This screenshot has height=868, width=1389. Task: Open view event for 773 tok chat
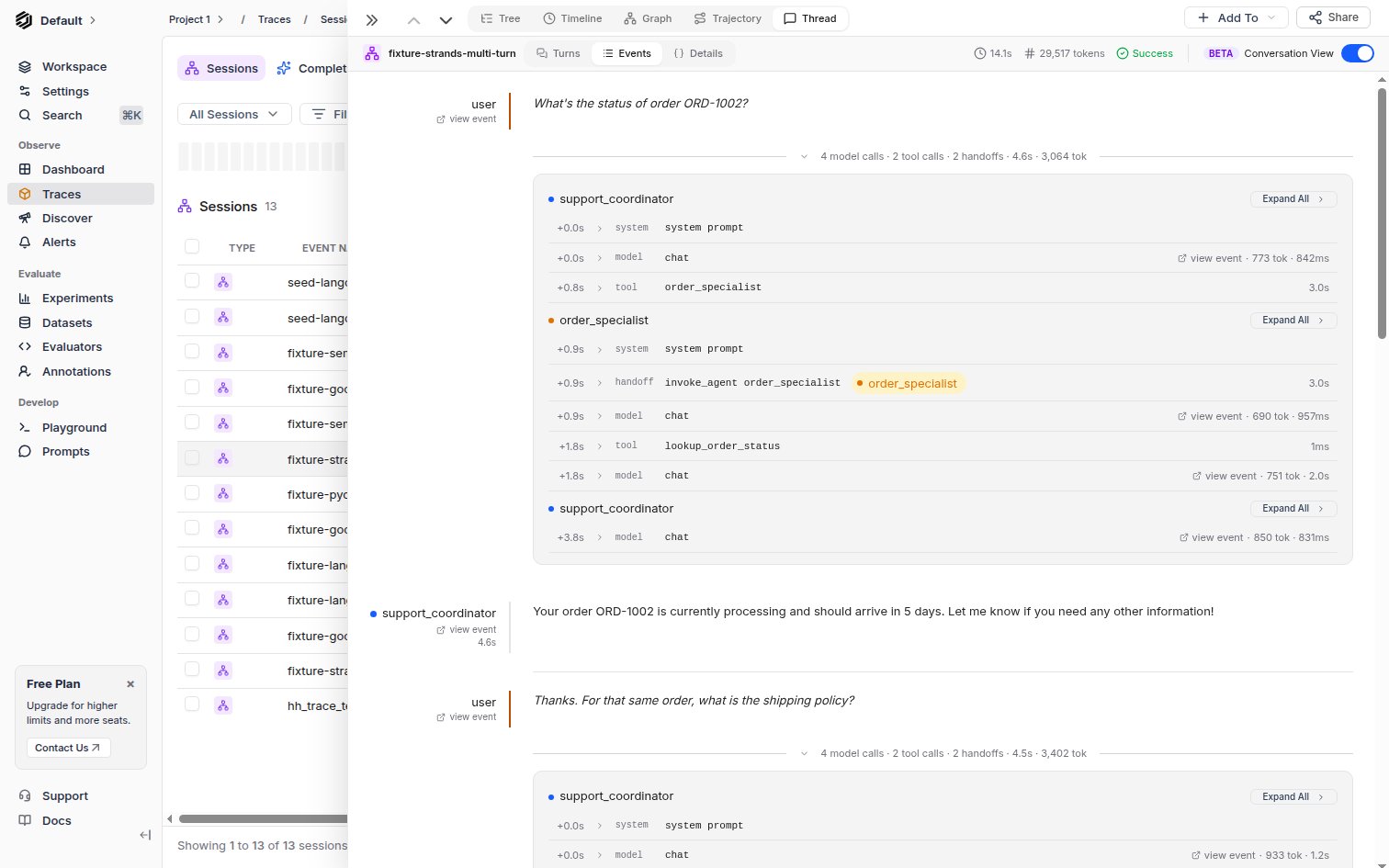point(1210,258)
